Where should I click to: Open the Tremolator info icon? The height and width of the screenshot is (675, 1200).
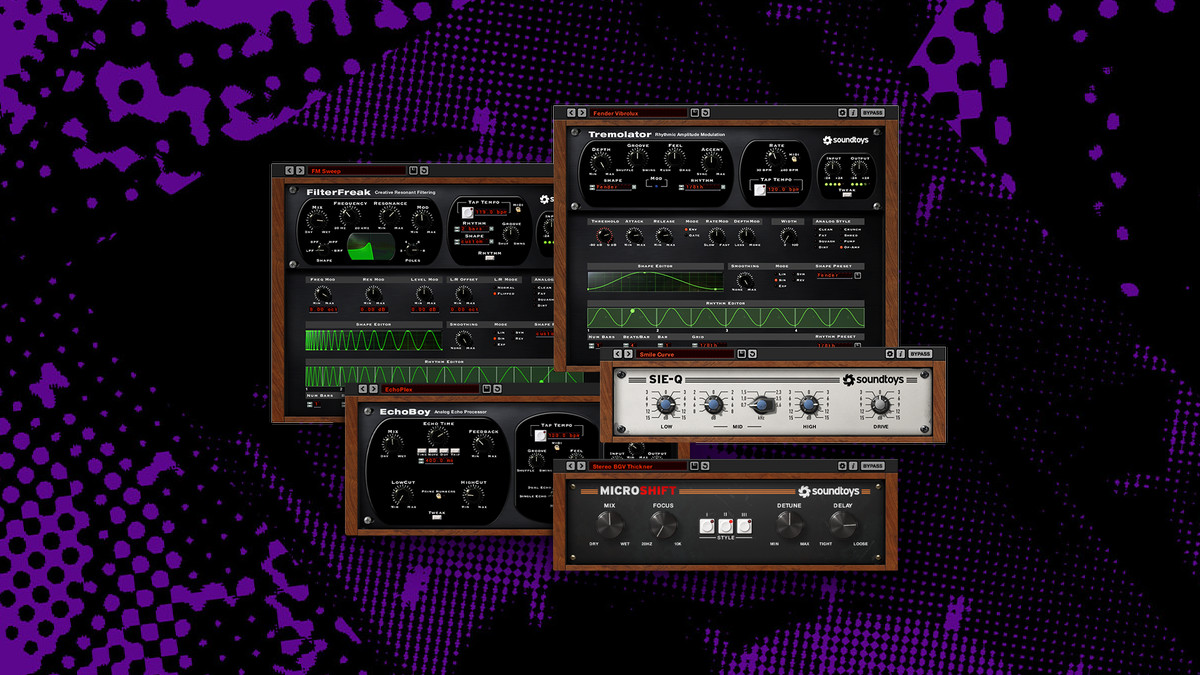[x=853, y=113]
